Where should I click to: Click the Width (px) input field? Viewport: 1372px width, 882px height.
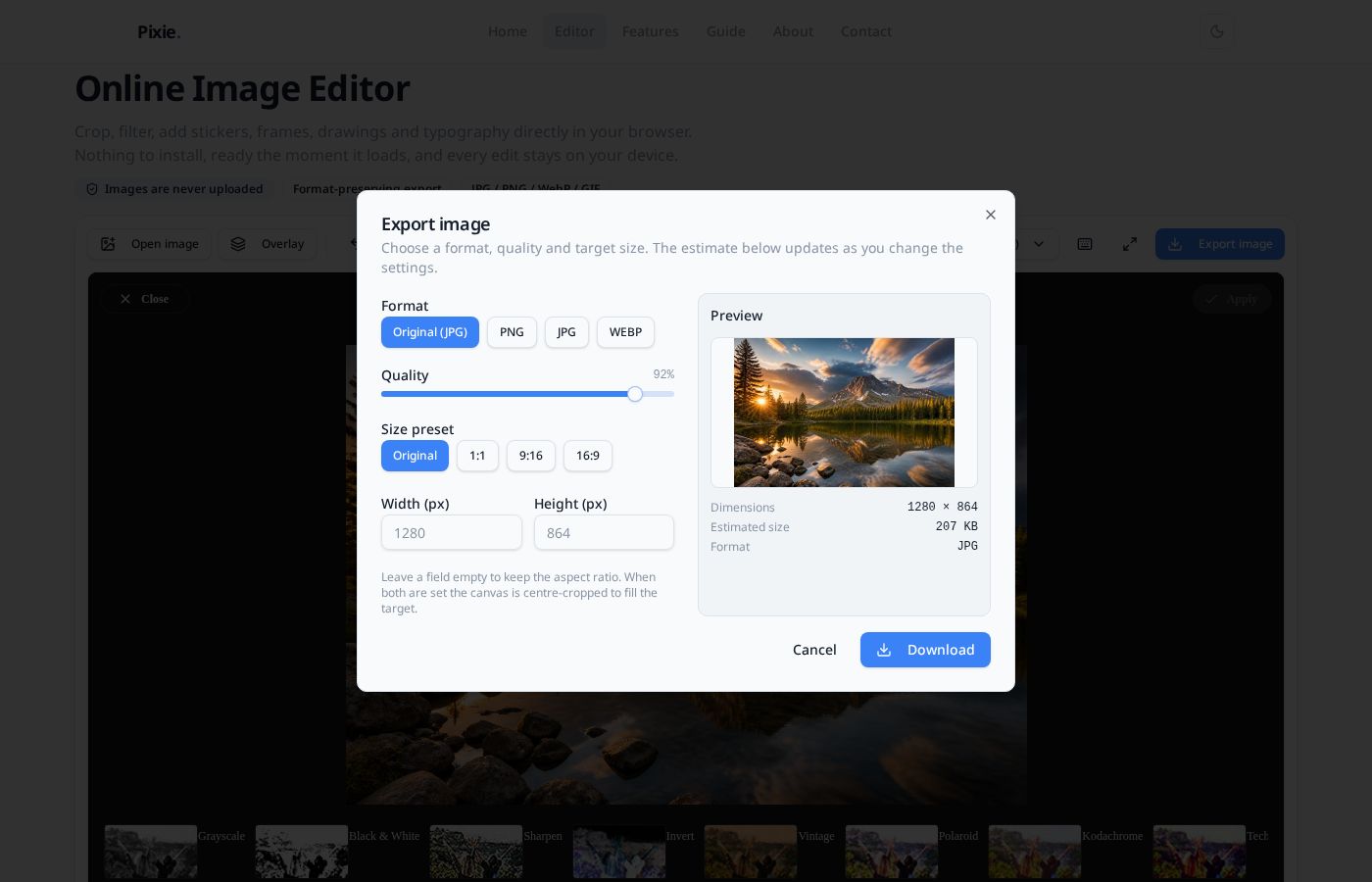[x=452, y=532]
